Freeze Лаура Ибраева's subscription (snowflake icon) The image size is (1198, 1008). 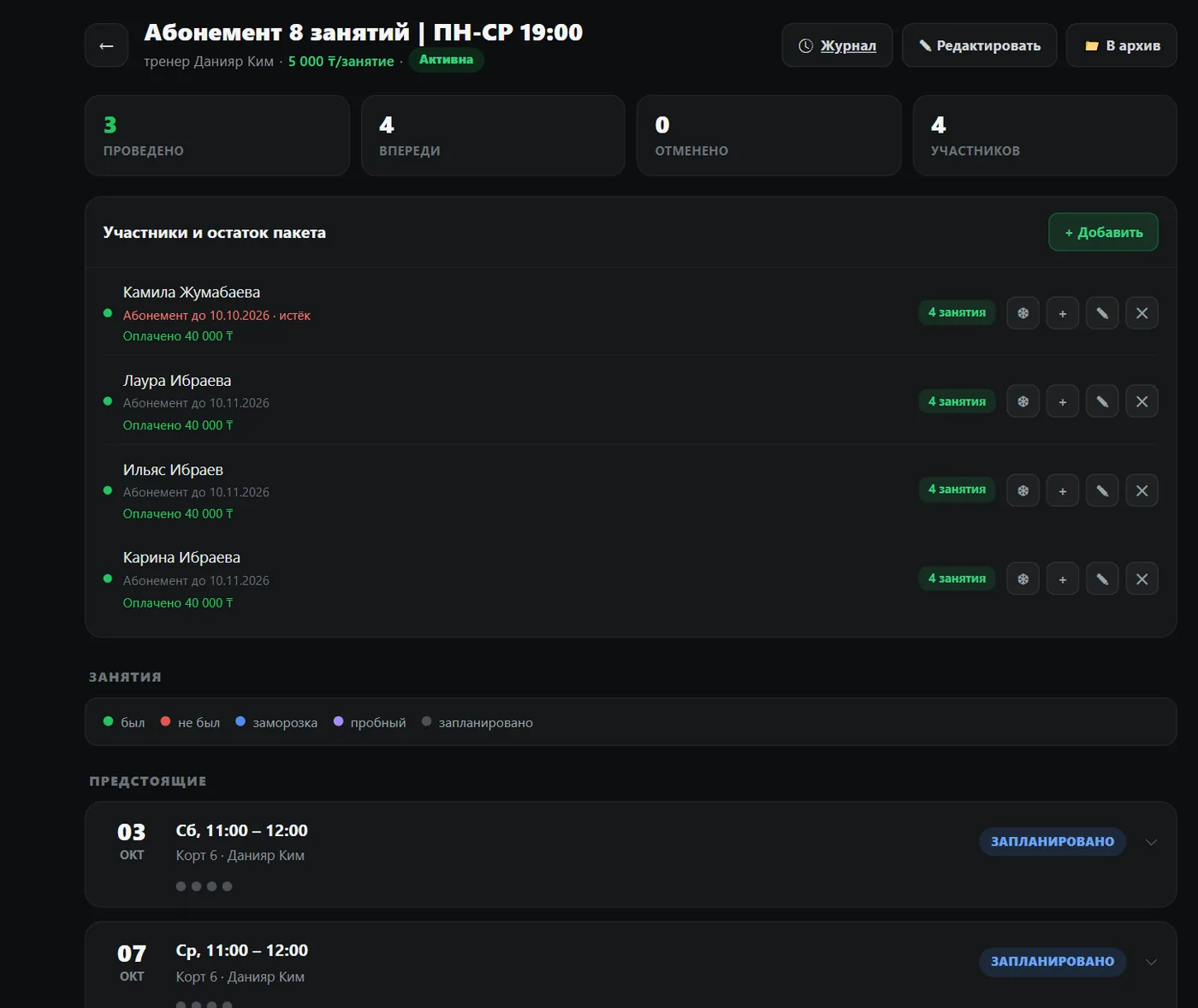click(1023, 401)
